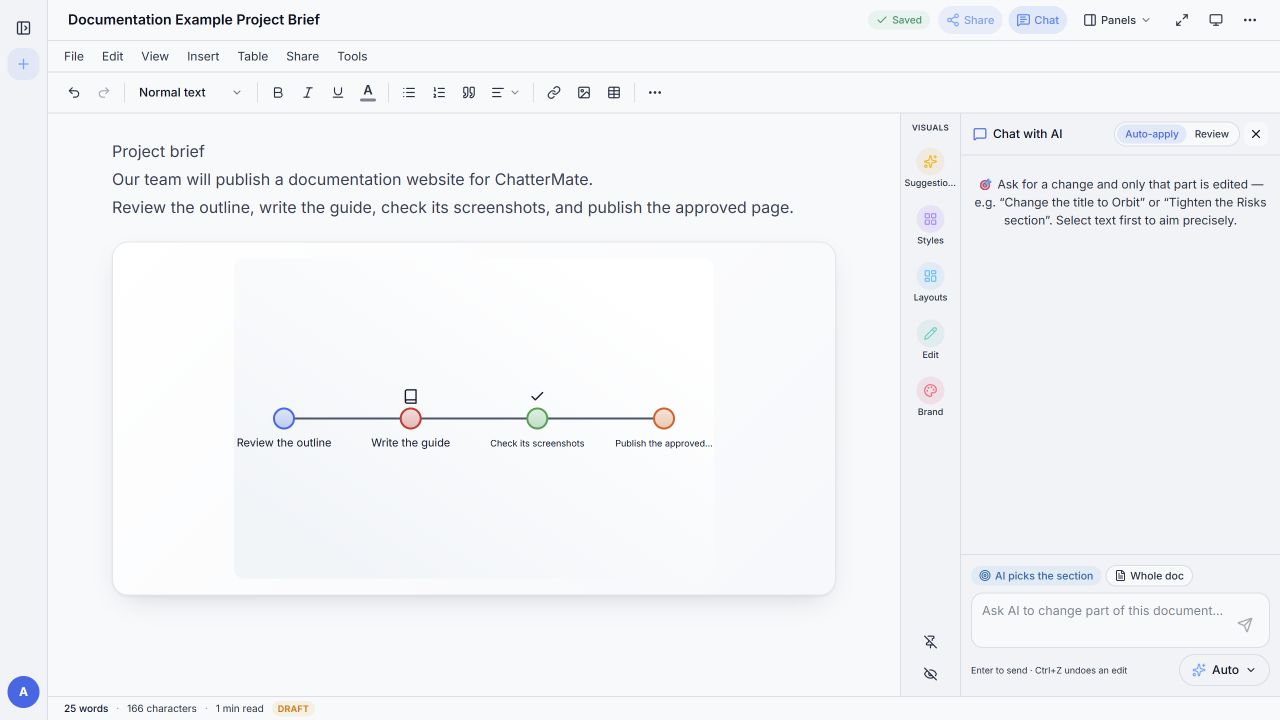Click the checkmark icon above timeline
1280x720 pixels.
pos(537,396)
